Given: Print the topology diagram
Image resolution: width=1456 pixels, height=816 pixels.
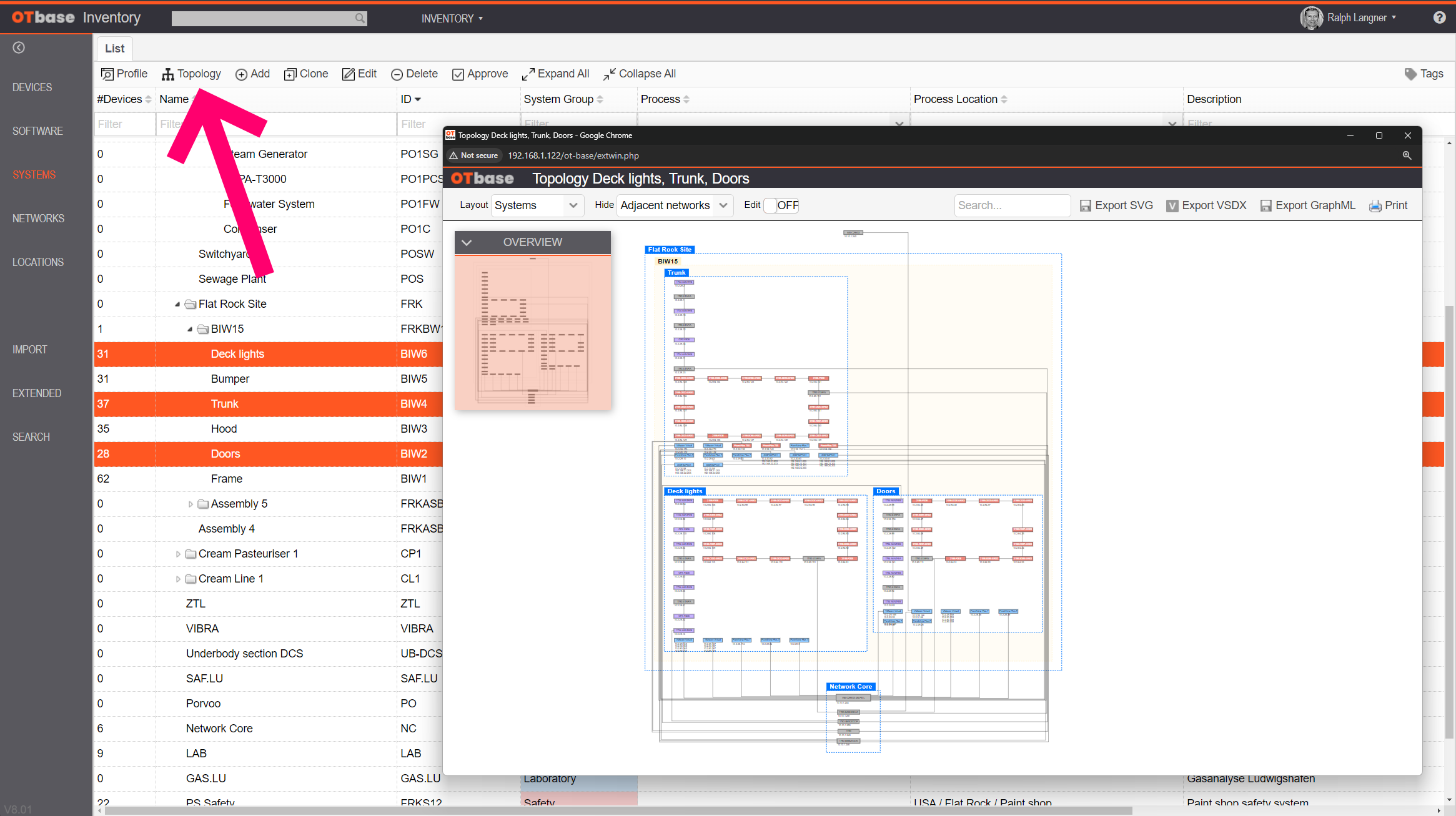Looking at the screenshot, I should pyautogui.click(x=1388, y=205).
